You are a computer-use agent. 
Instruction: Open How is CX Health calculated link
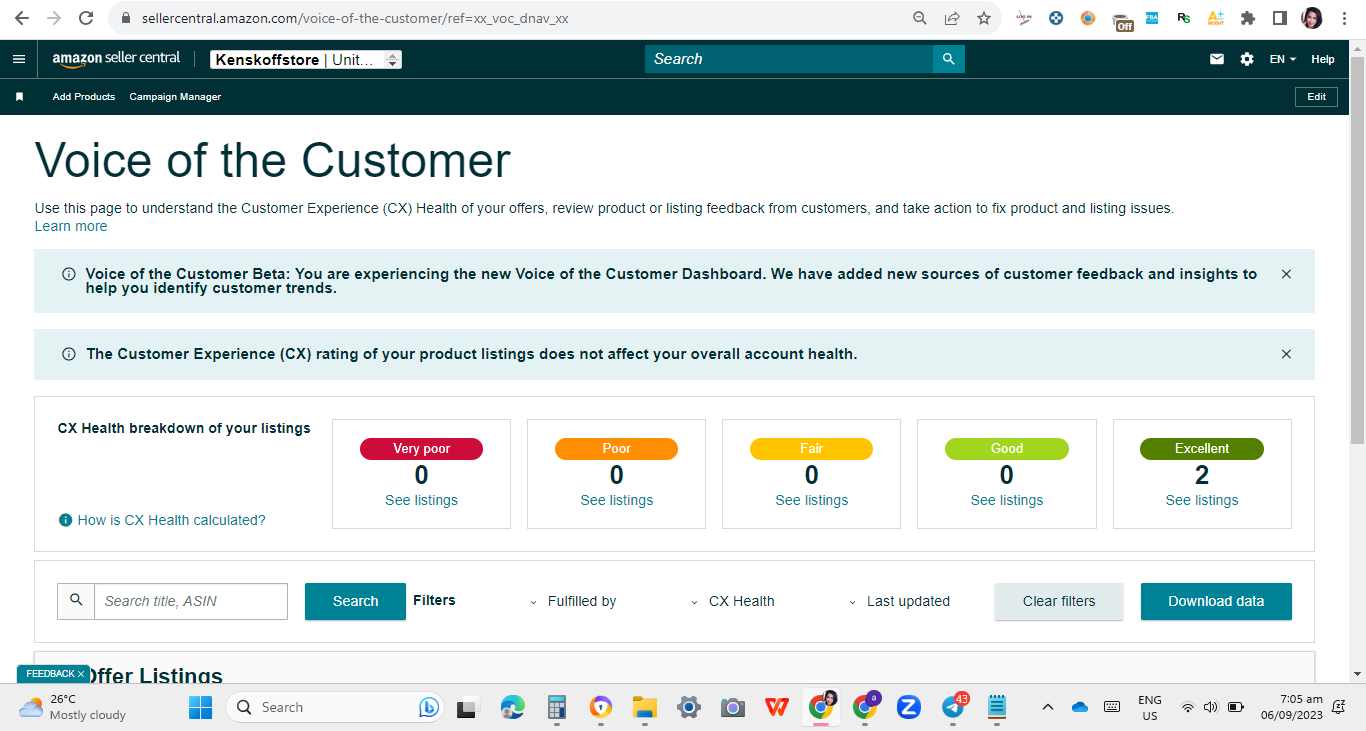click(x=172, y=520)
